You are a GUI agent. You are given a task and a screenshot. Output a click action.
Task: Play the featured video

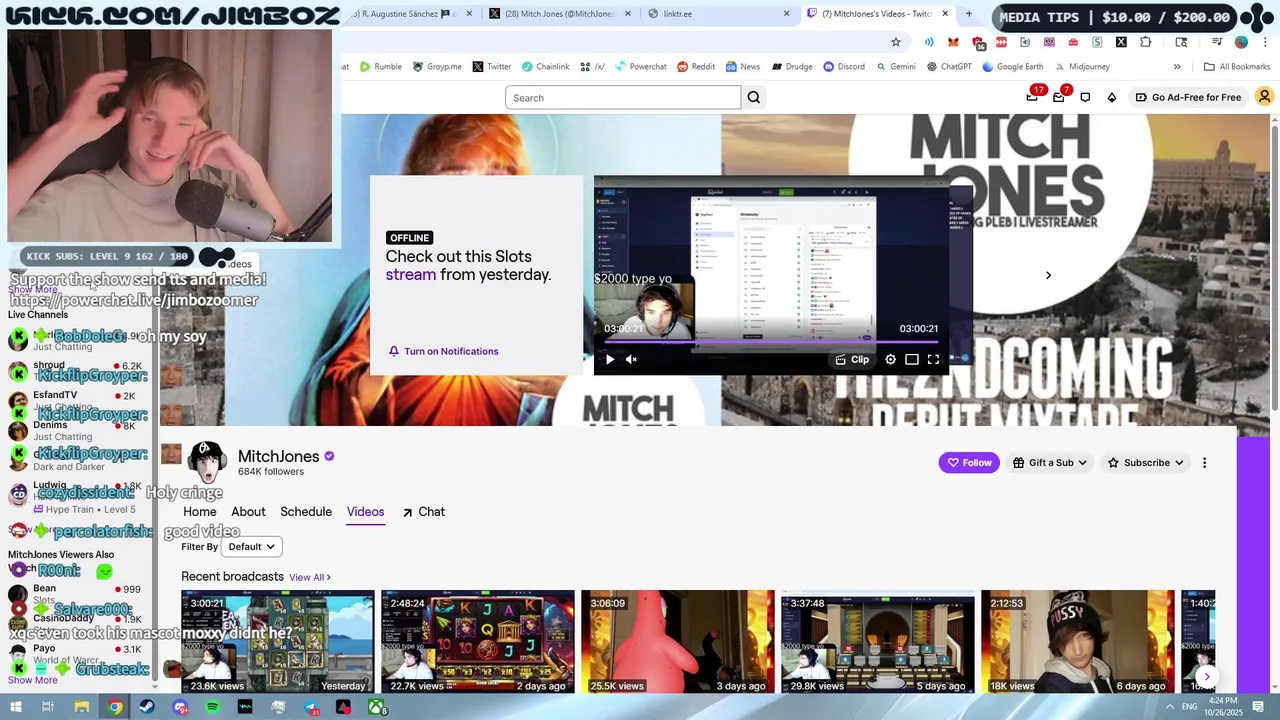(610, 359)
